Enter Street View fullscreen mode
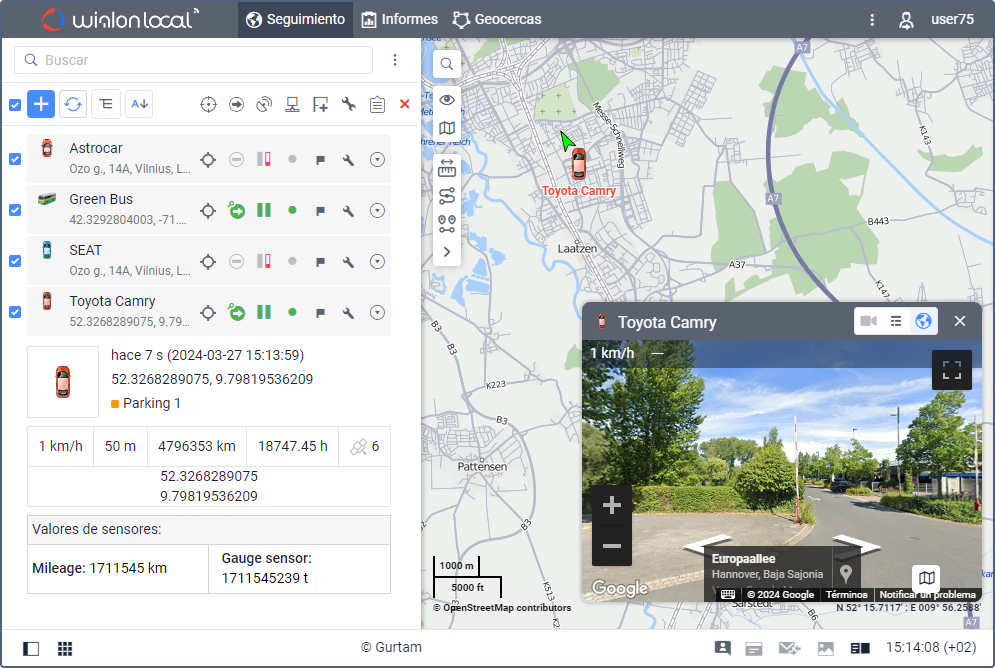Viewport: 995px width, 668px height. [951, 369]
